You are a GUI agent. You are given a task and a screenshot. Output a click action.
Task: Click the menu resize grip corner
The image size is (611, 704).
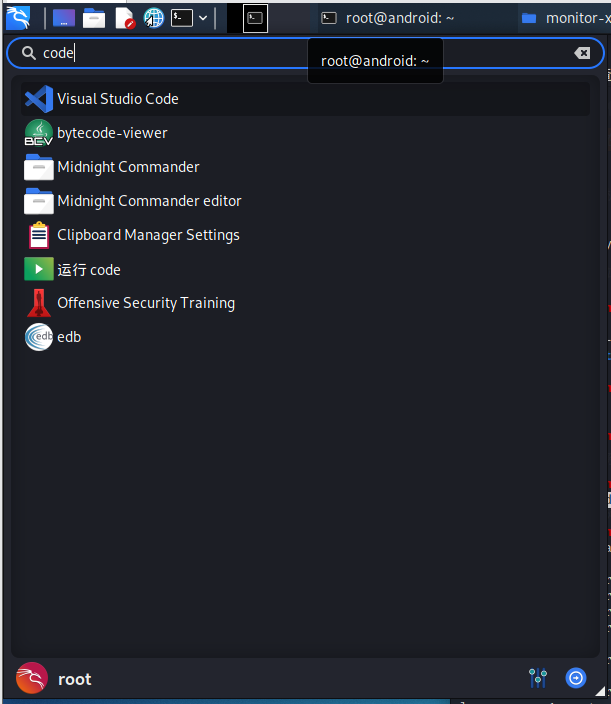pos(600,691)
